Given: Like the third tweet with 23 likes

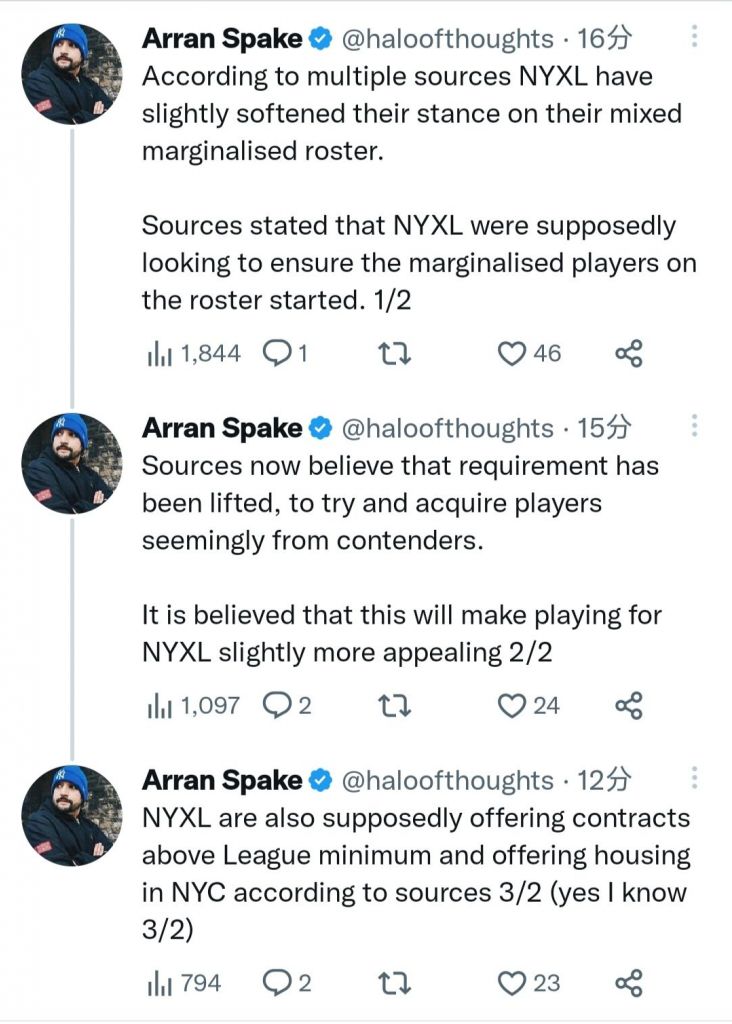Looking at the screenshot, I should (512, 983).
